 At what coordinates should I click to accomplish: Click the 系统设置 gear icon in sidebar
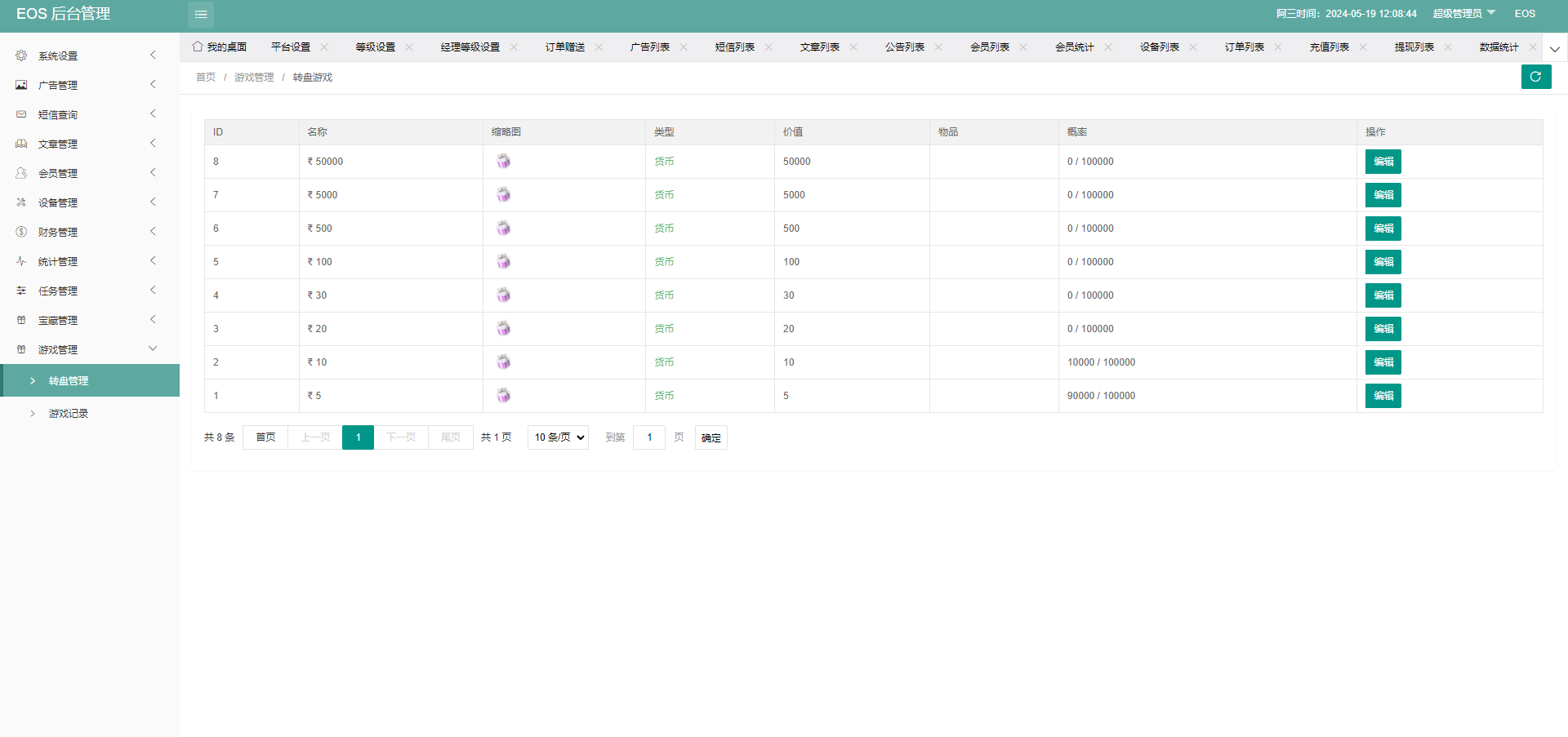(21, 55)
